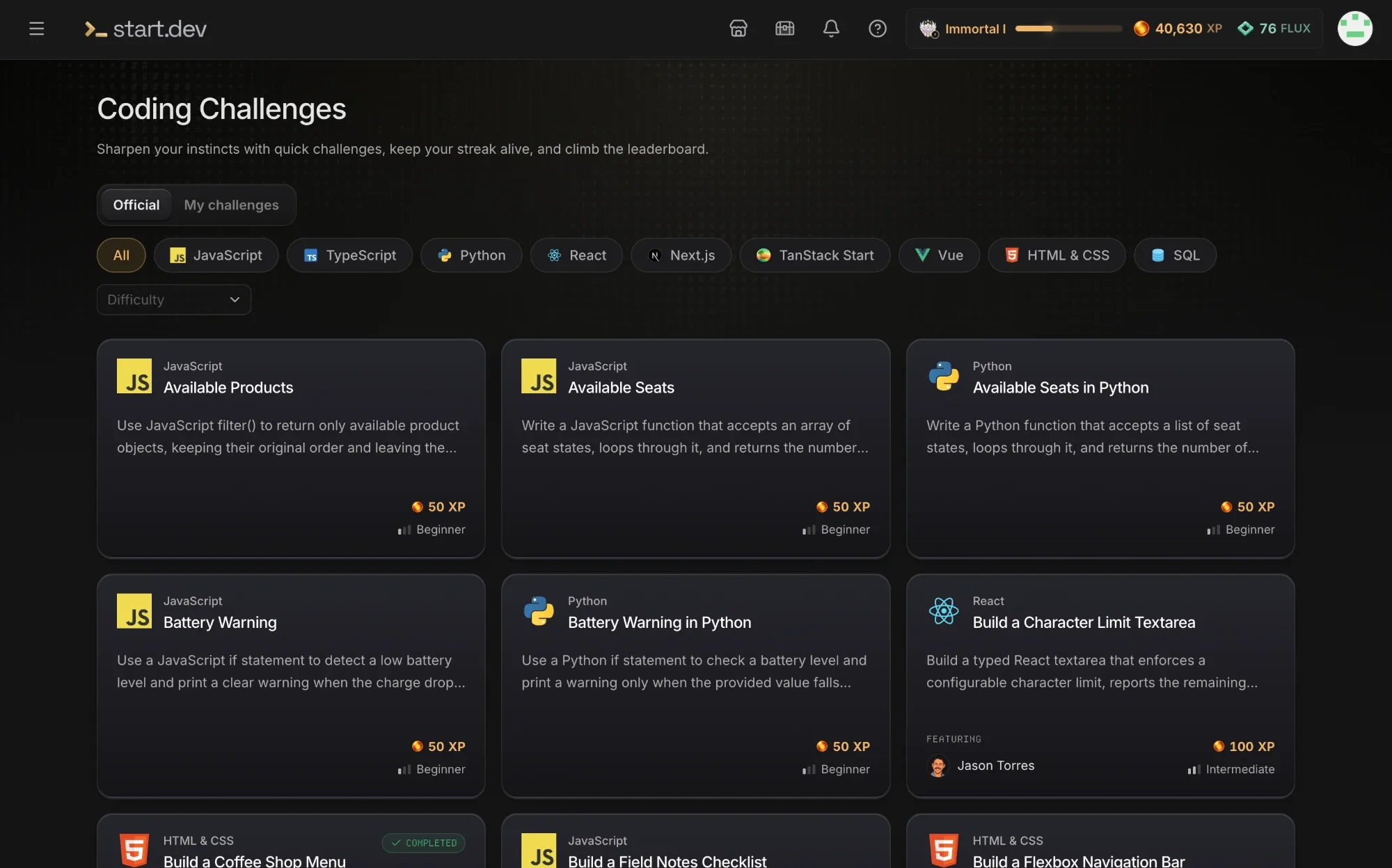The image size is (1392, 868).
Task: Click HTML5 icon on Flexbox Navigation Bar
Action: [x=944, y=850]
